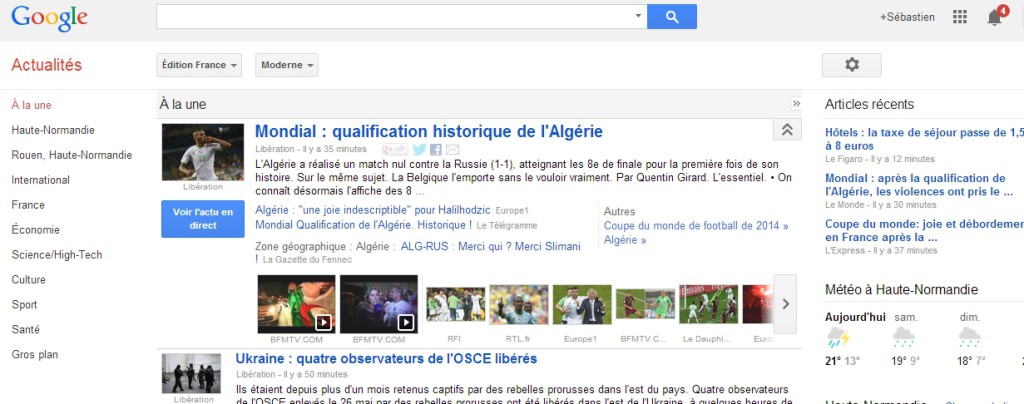Share Algérie story on Twitter

(x=419, y=149)
